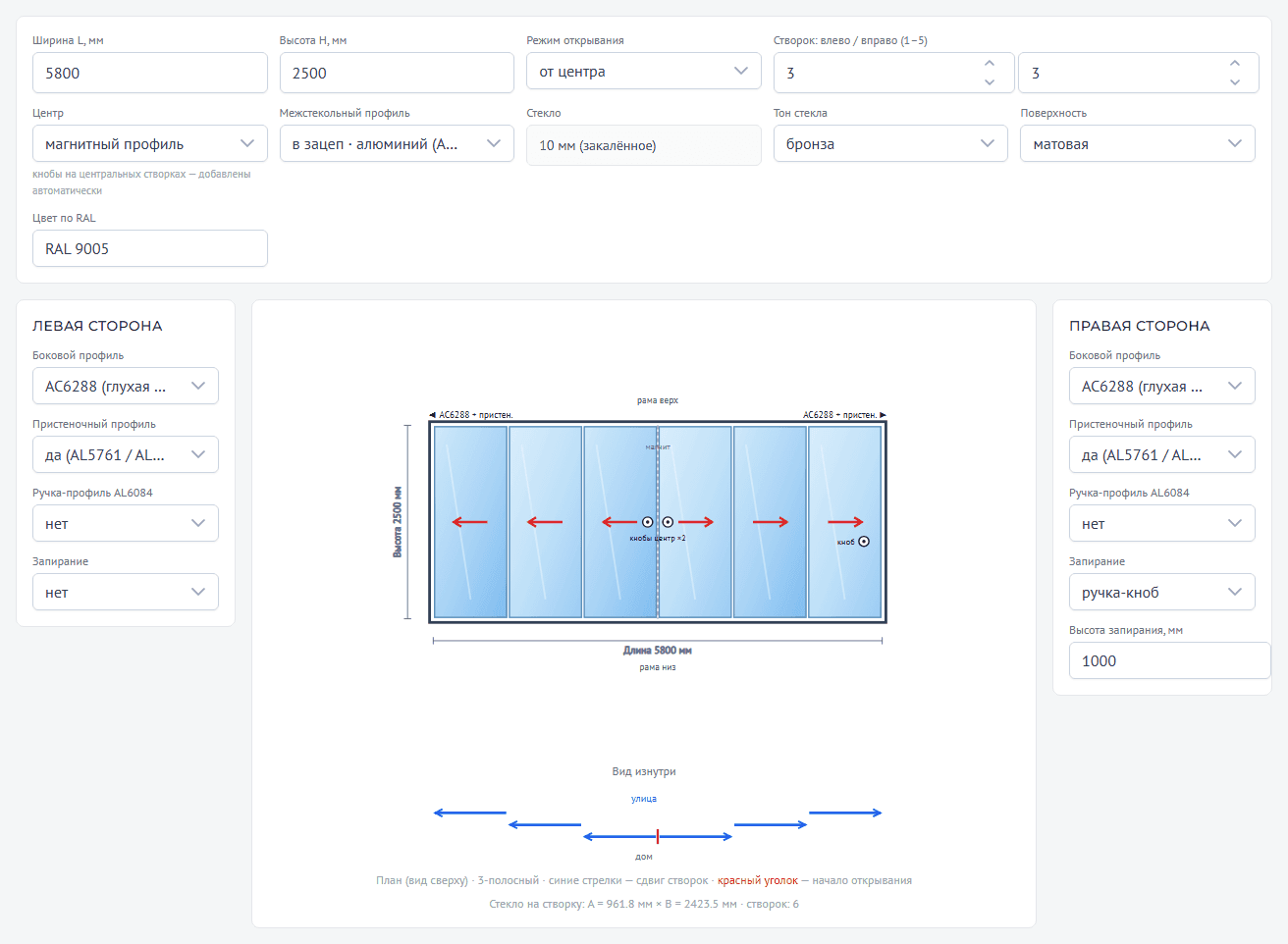Open the Межстекольный профиль dropdown

[x=397, y=143]
